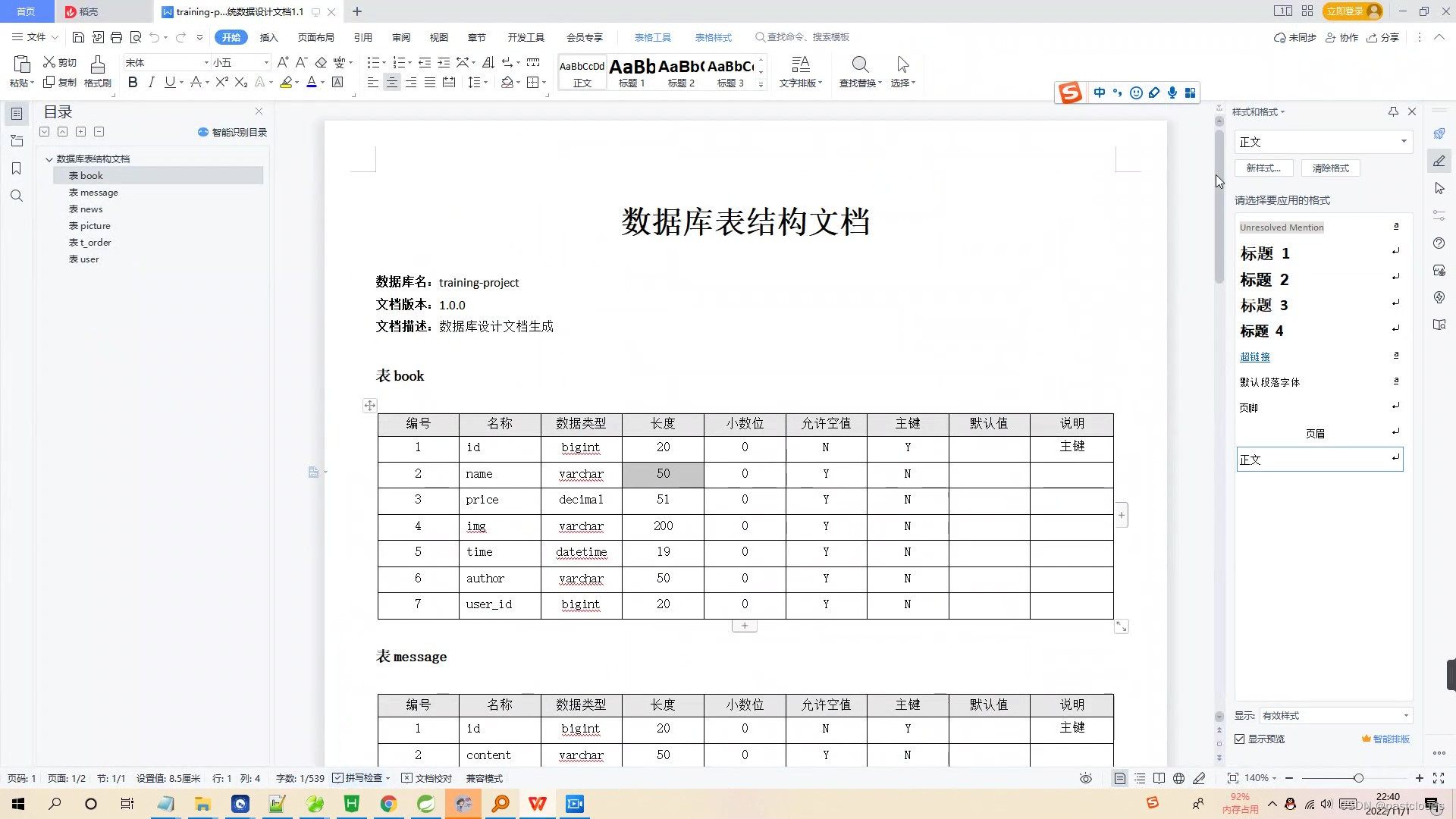Collapse the 数据库表结构文档 tree node
Screen dimensions: 1456x819
pos(49,158)
